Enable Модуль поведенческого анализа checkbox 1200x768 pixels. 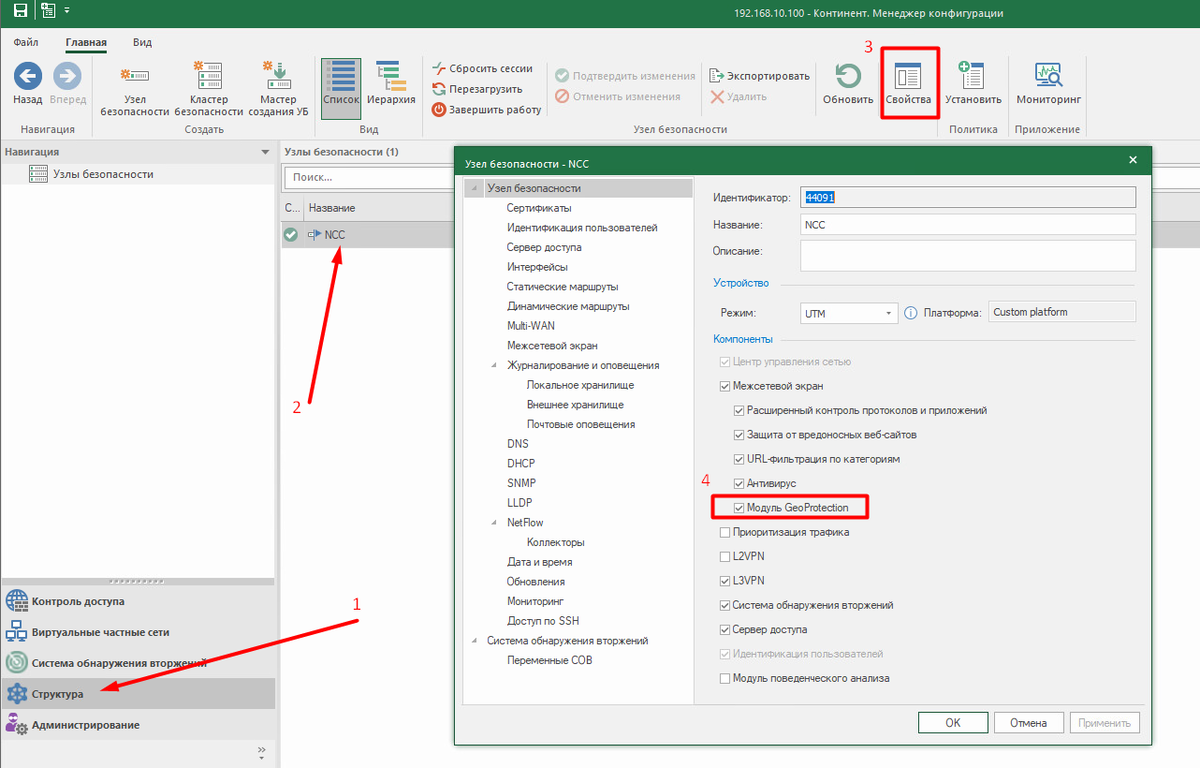coord(726,678)
